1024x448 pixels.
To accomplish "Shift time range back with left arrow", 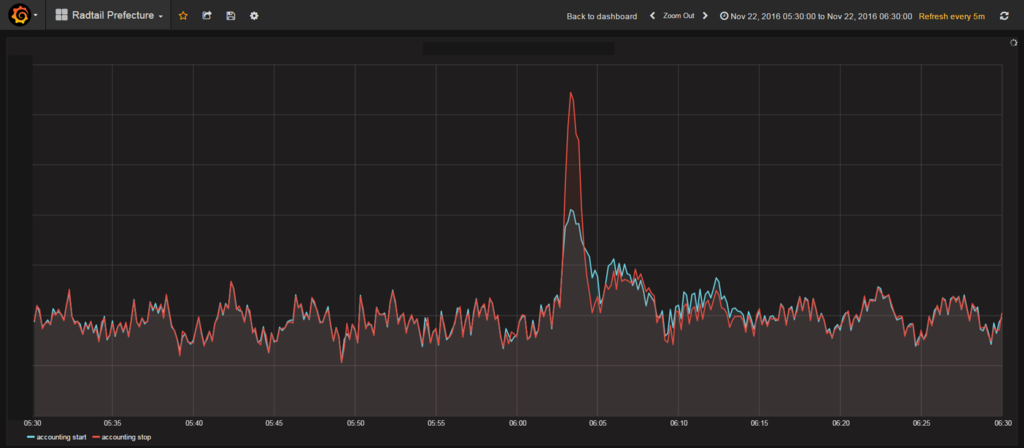I will pos(652,16).
